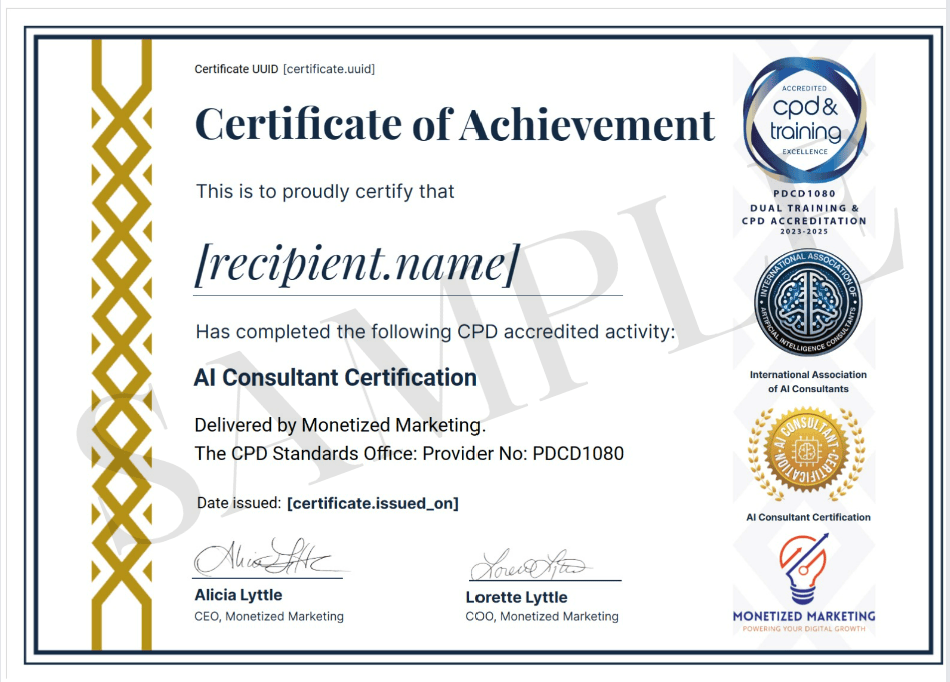Click the gold AI Consultant Certification medal
The image size is (950, 682).
(806, 454)
